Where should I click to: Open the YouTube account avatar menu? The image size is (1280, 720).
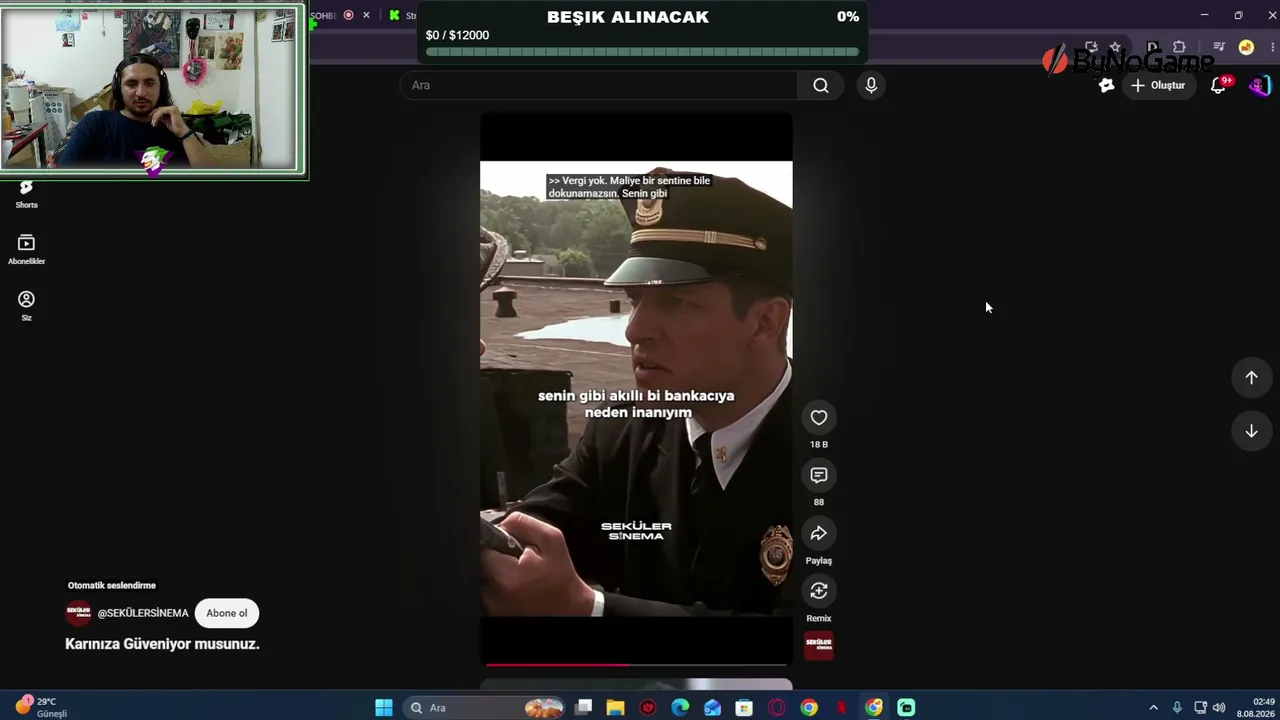(1259, 85)
